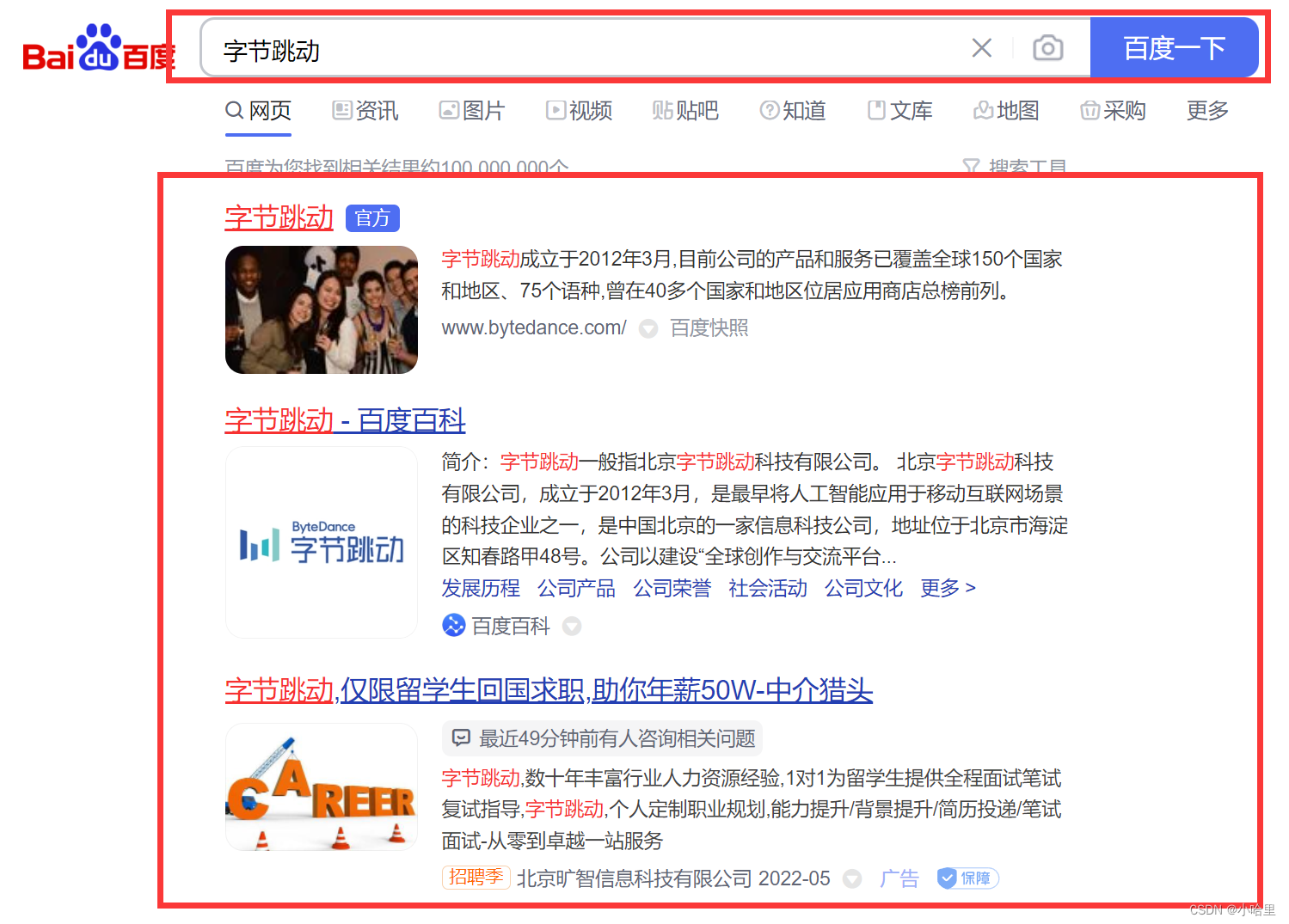The image size is (1289, 924).
Task: Open the 文库 tab
Action: 900,111
